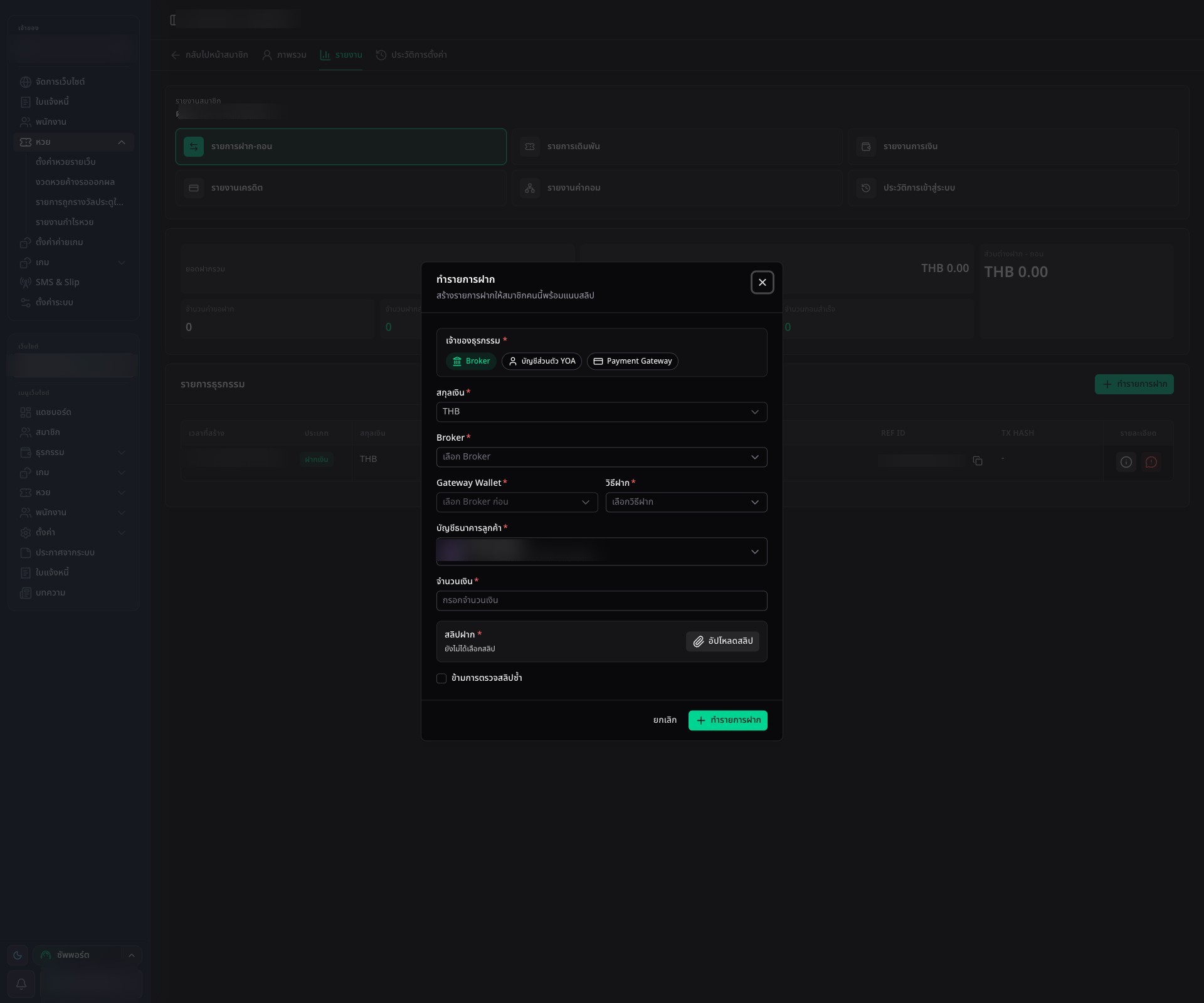Click the รายการเดิมพัน ticket card icon

coord(530,147)
